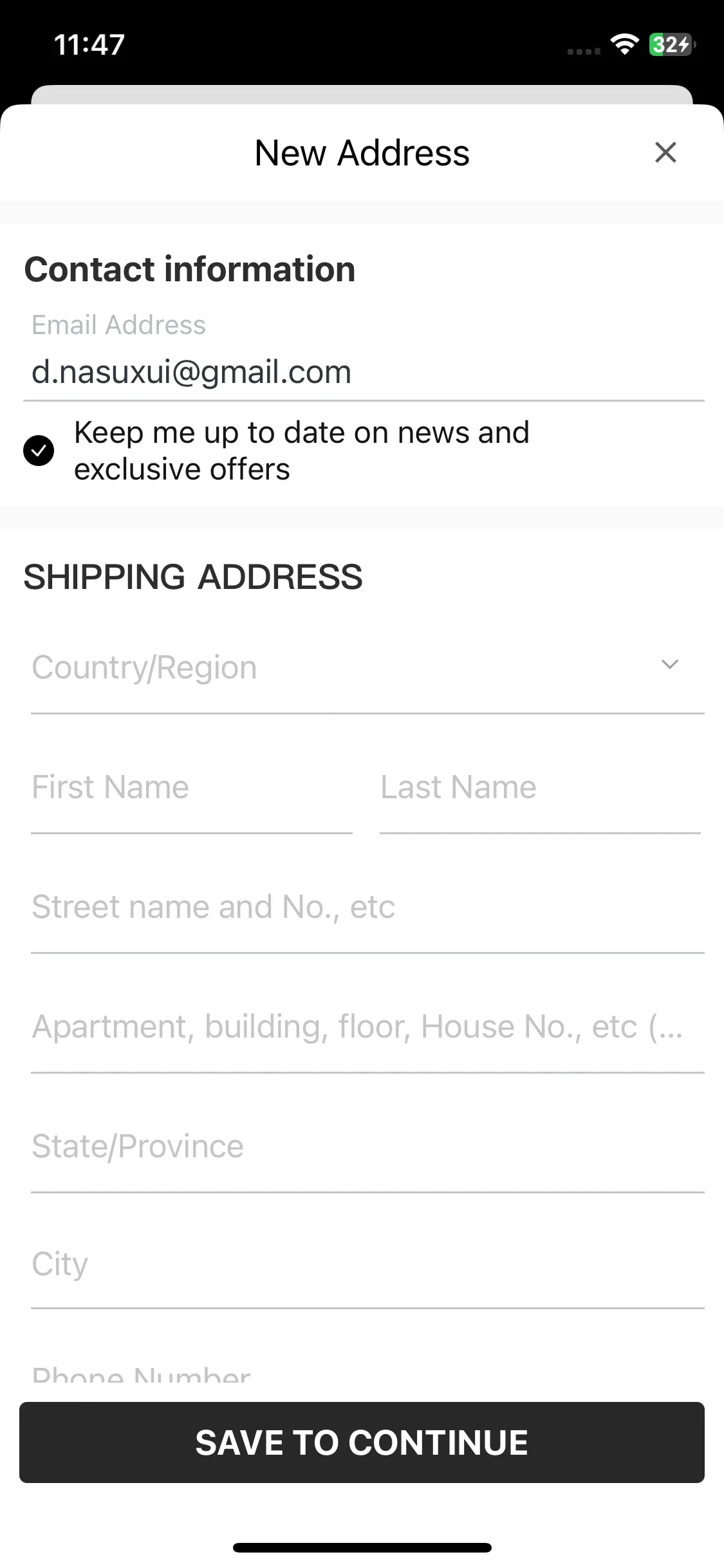Tap the 'Keep me up to date' label

302,451
